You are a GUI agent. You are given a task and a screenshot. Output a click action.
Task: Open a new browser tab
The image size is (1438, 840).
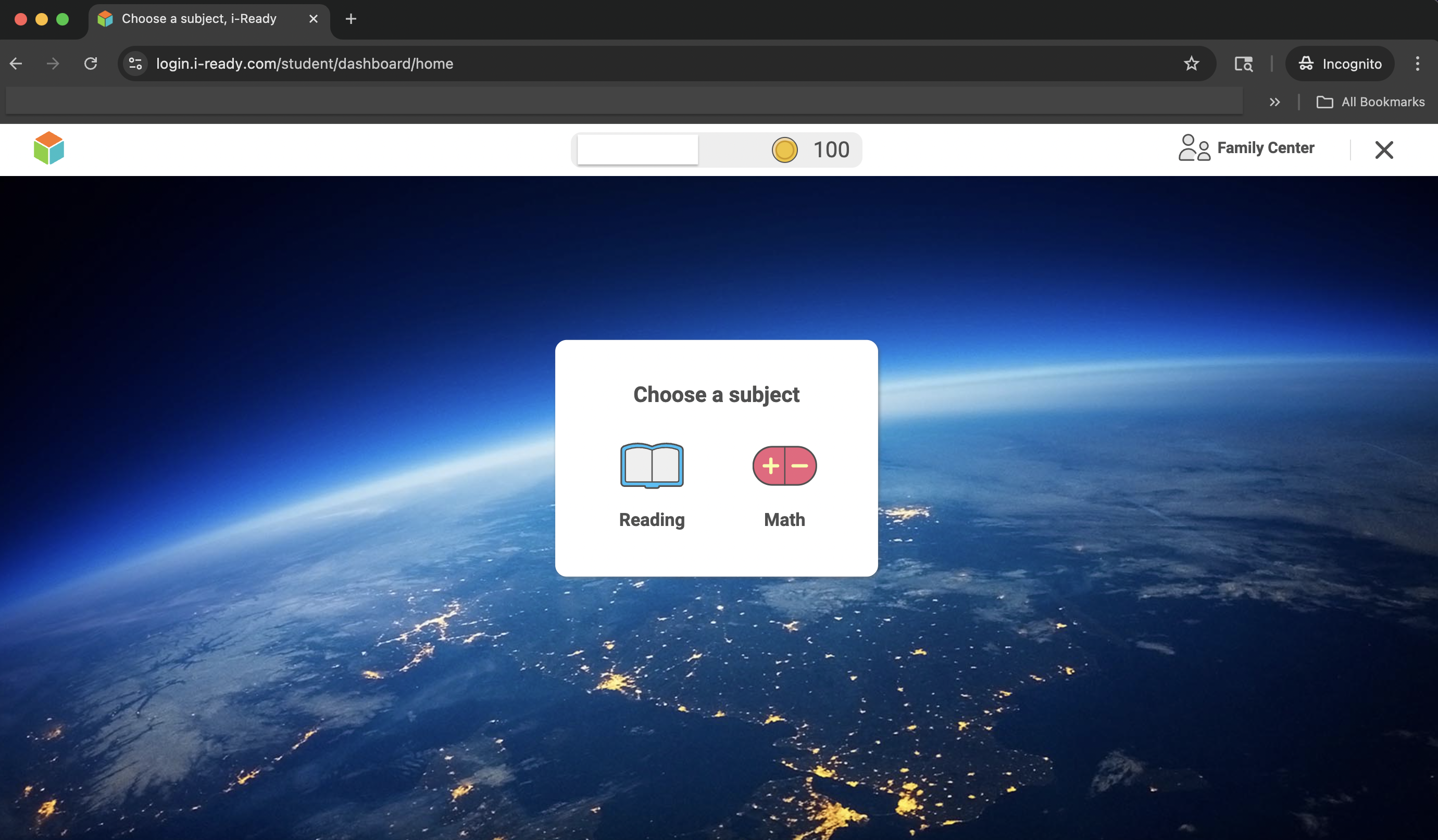(351, 19)
